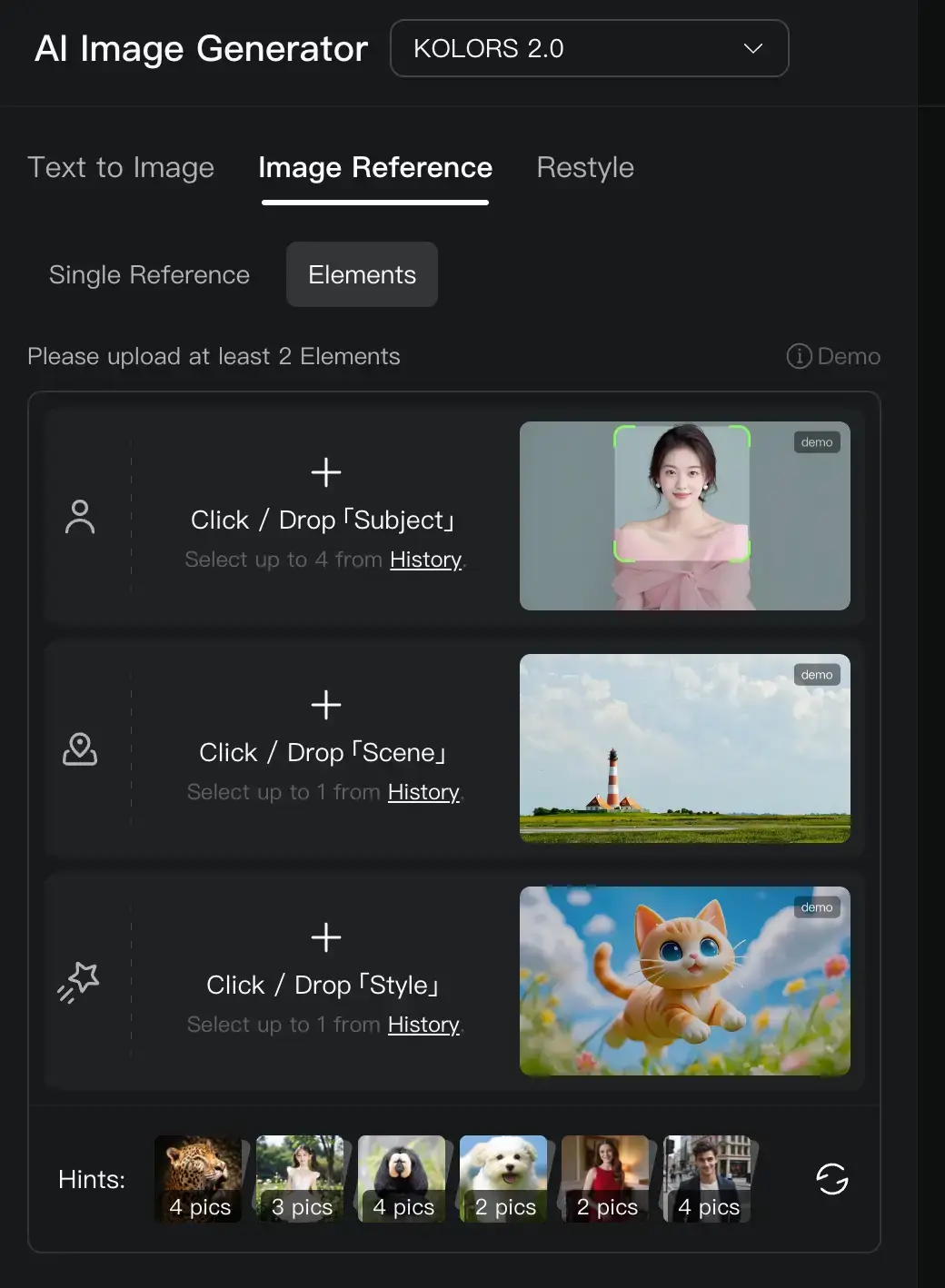Select the Elements mode button
Image resolution: width=945 pixels, height=1288 pixels.
tap(362, 274)
